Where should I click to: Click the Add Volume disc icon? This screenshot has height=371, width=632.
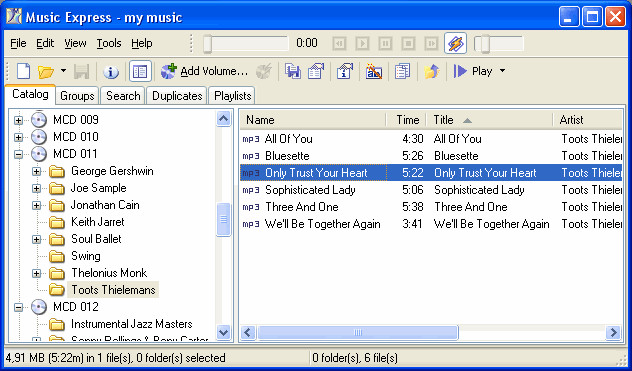(168, 71)
